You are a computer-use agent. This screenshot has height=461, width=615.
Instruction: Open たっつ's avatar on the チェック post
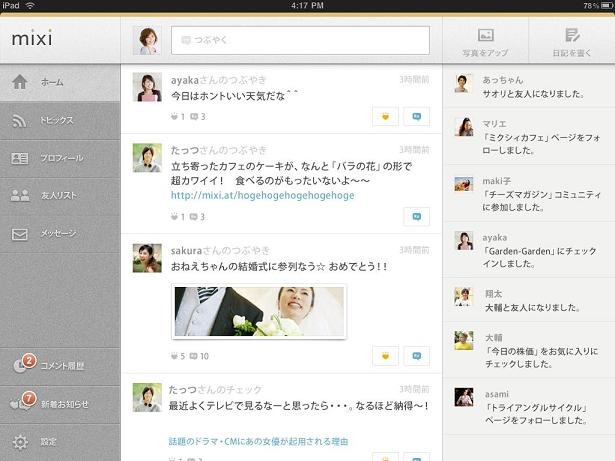(147, 397)
